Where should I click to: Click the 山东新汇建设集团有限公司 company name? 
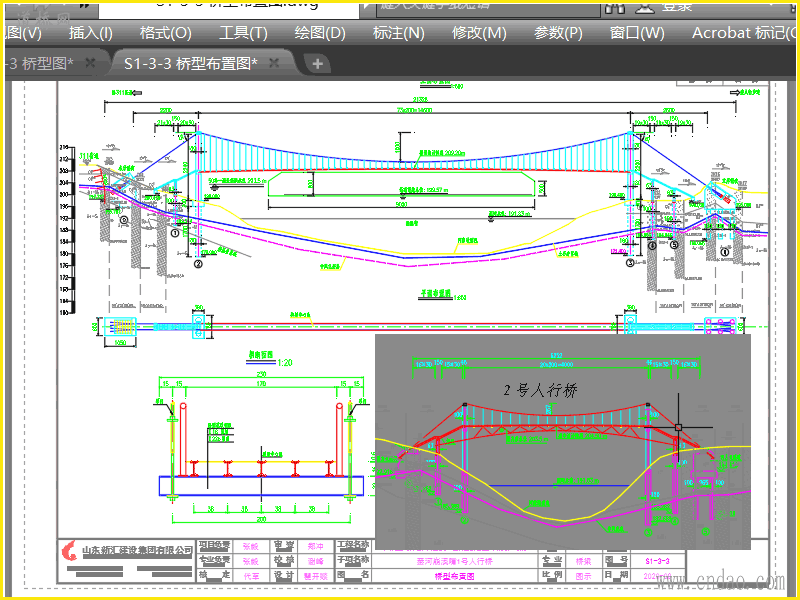tap(137, 551)
